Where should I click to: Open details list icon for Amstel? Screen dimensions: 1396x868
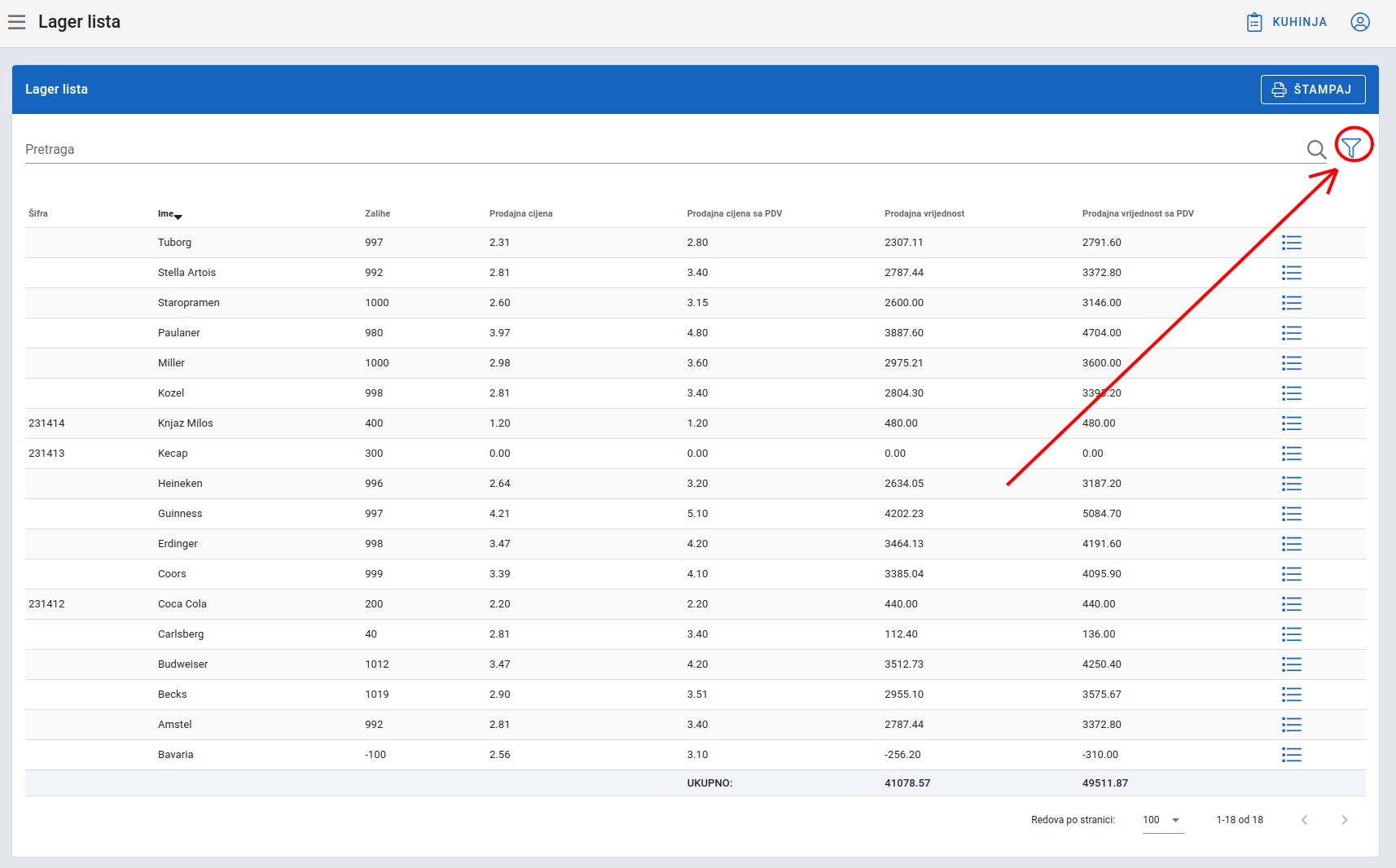pyautogui.click(x=1292, y=725)
